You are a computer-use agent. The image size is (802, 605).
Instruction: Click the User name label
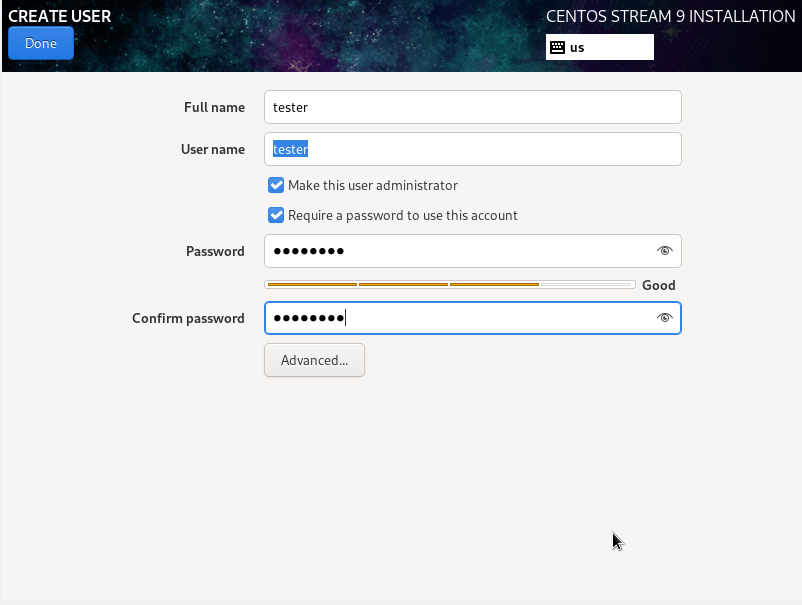click(x=213, y=149)
